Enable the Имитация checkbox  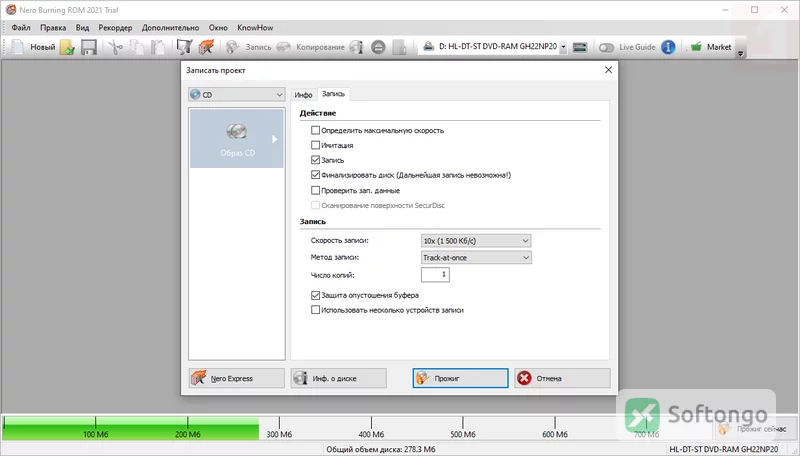[315, 145]
